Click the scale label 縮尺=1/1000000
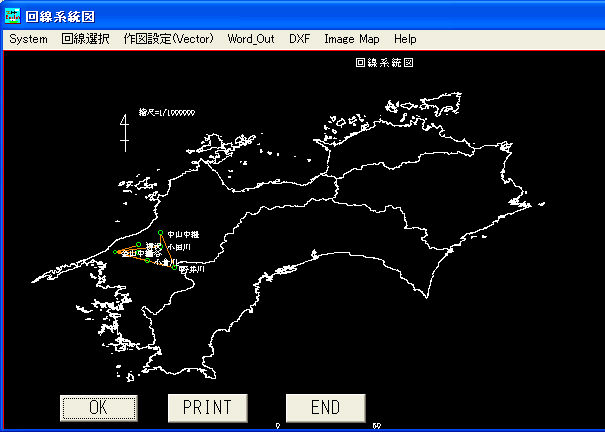The image size is (605, 432). (x=166, y=113)
